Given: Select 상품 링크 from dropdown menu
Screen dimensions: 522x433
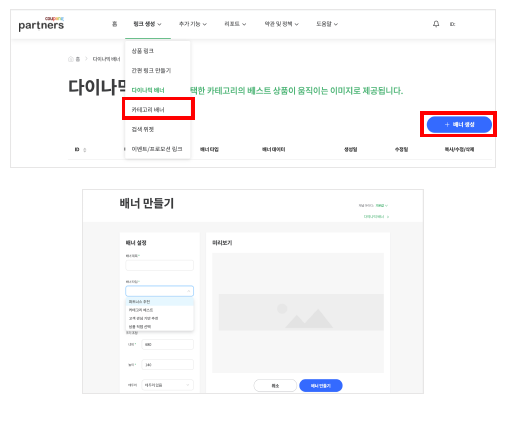Looking at the screenshot, I should click(143, 51).
